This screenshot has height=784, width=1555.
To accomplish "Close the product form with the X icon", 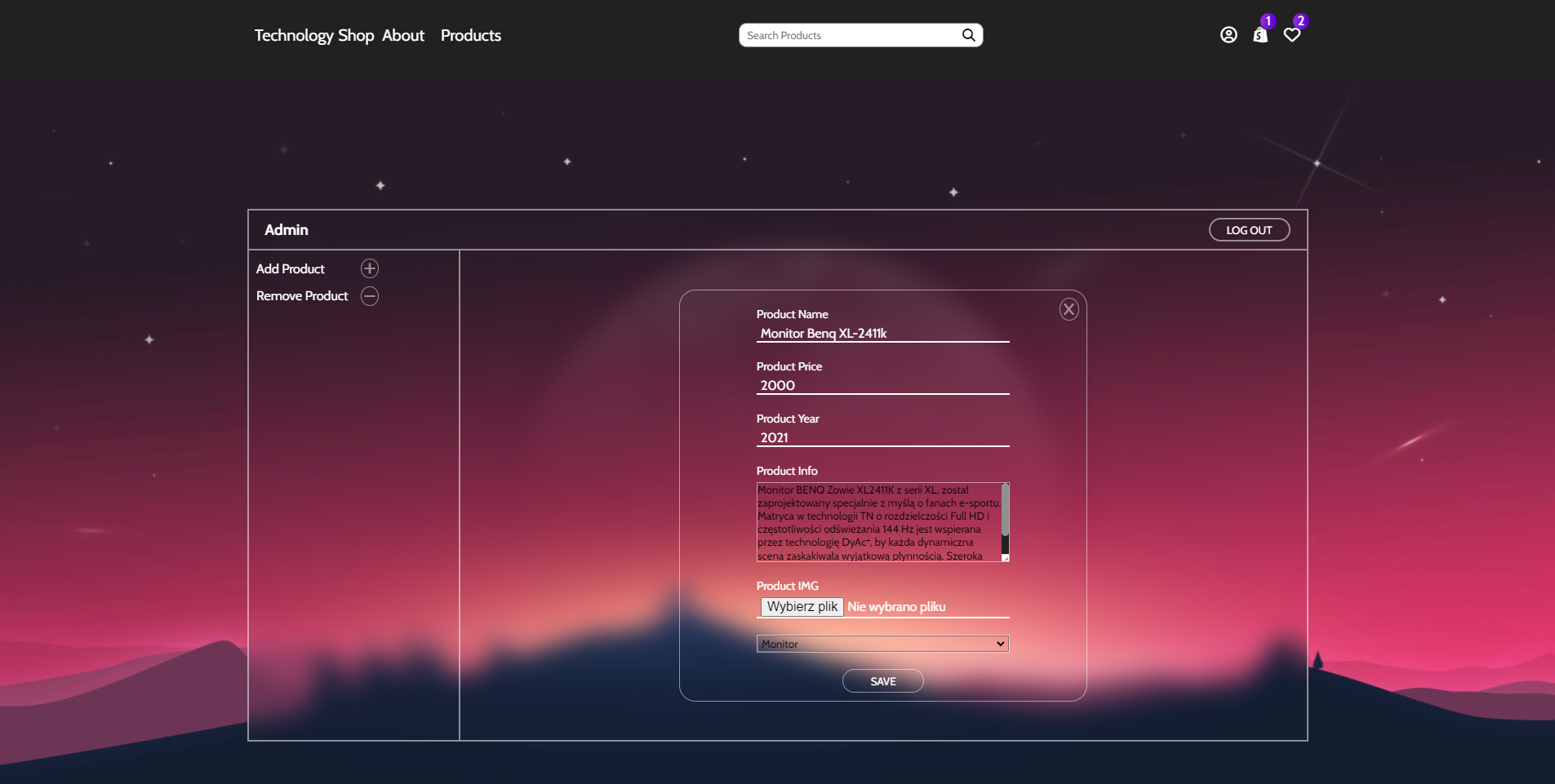I will point(1069,309).
